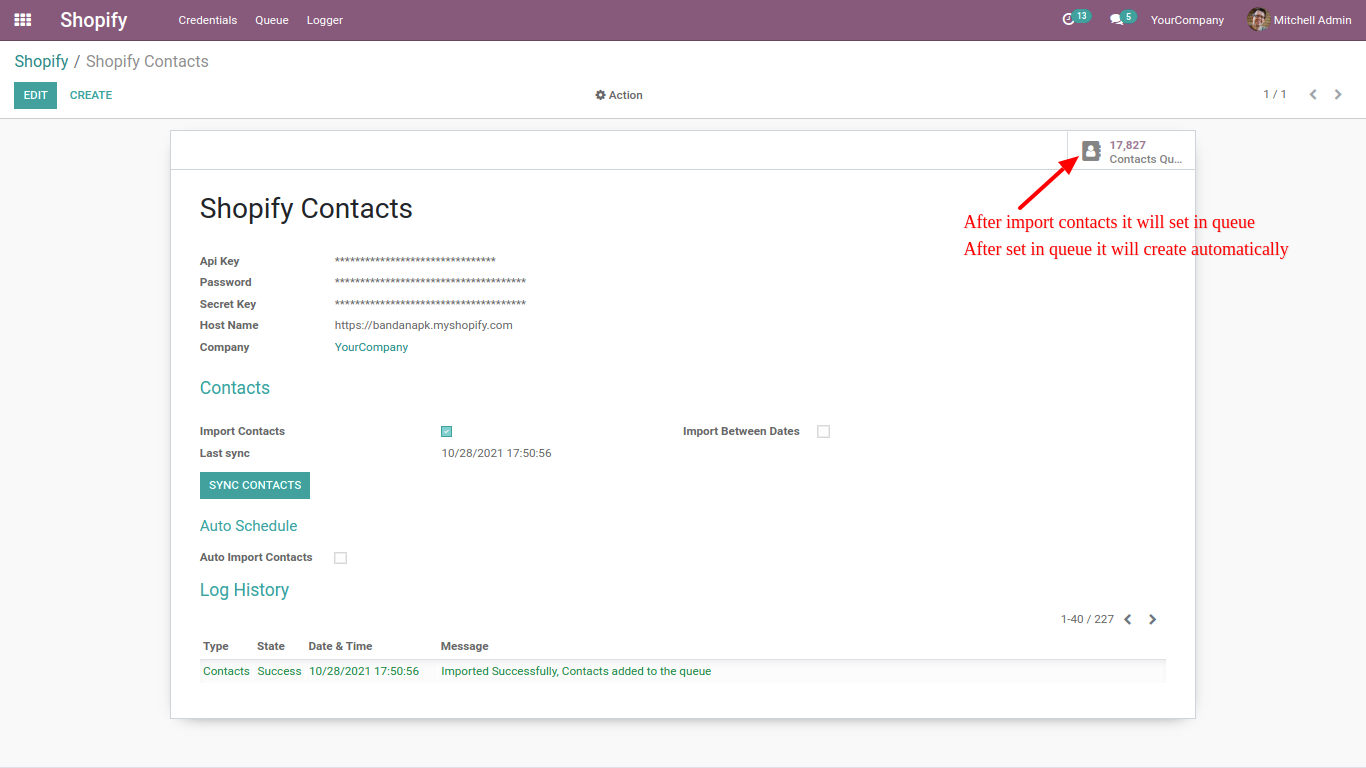Open the 17,827 Contacts Queue stat button
This screenshot has height=768, width=1366.
[1131, 151]
